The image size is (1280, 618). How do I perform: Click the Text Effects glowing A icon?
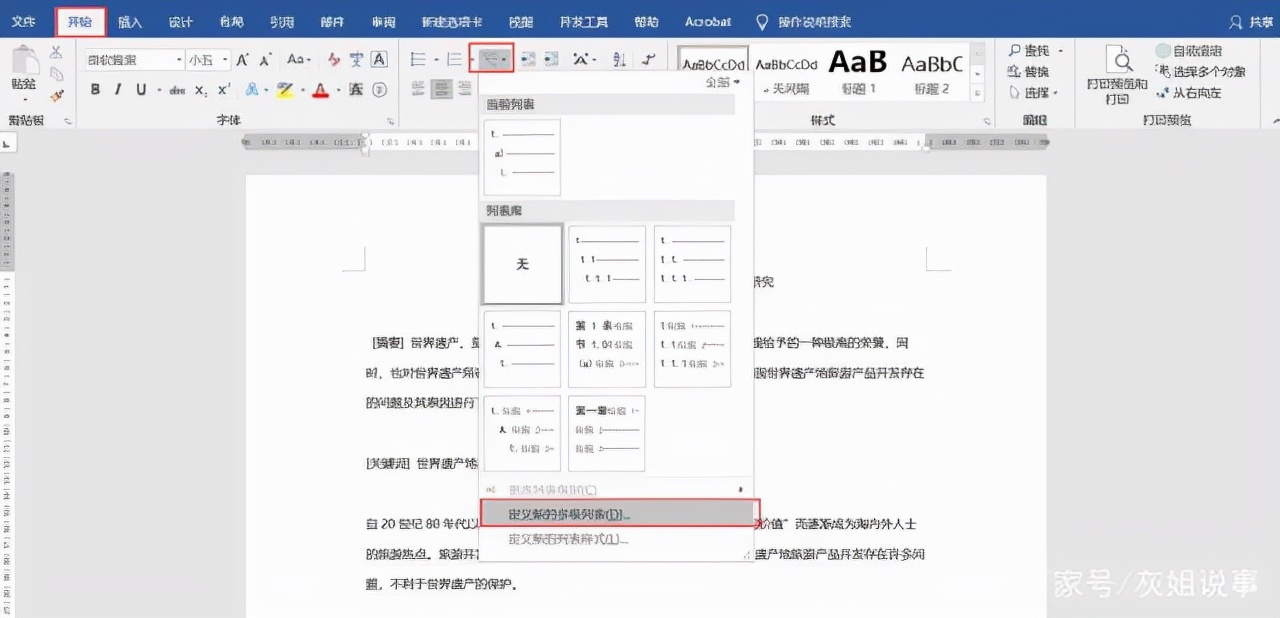click(x=252, y=90)
